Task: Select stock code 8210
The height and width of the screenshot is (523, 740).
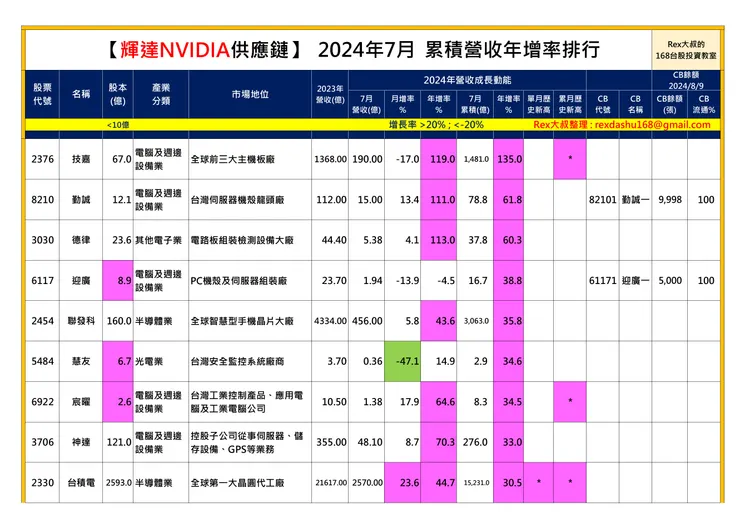Action: pyautogui.click(x=42, y=200)
